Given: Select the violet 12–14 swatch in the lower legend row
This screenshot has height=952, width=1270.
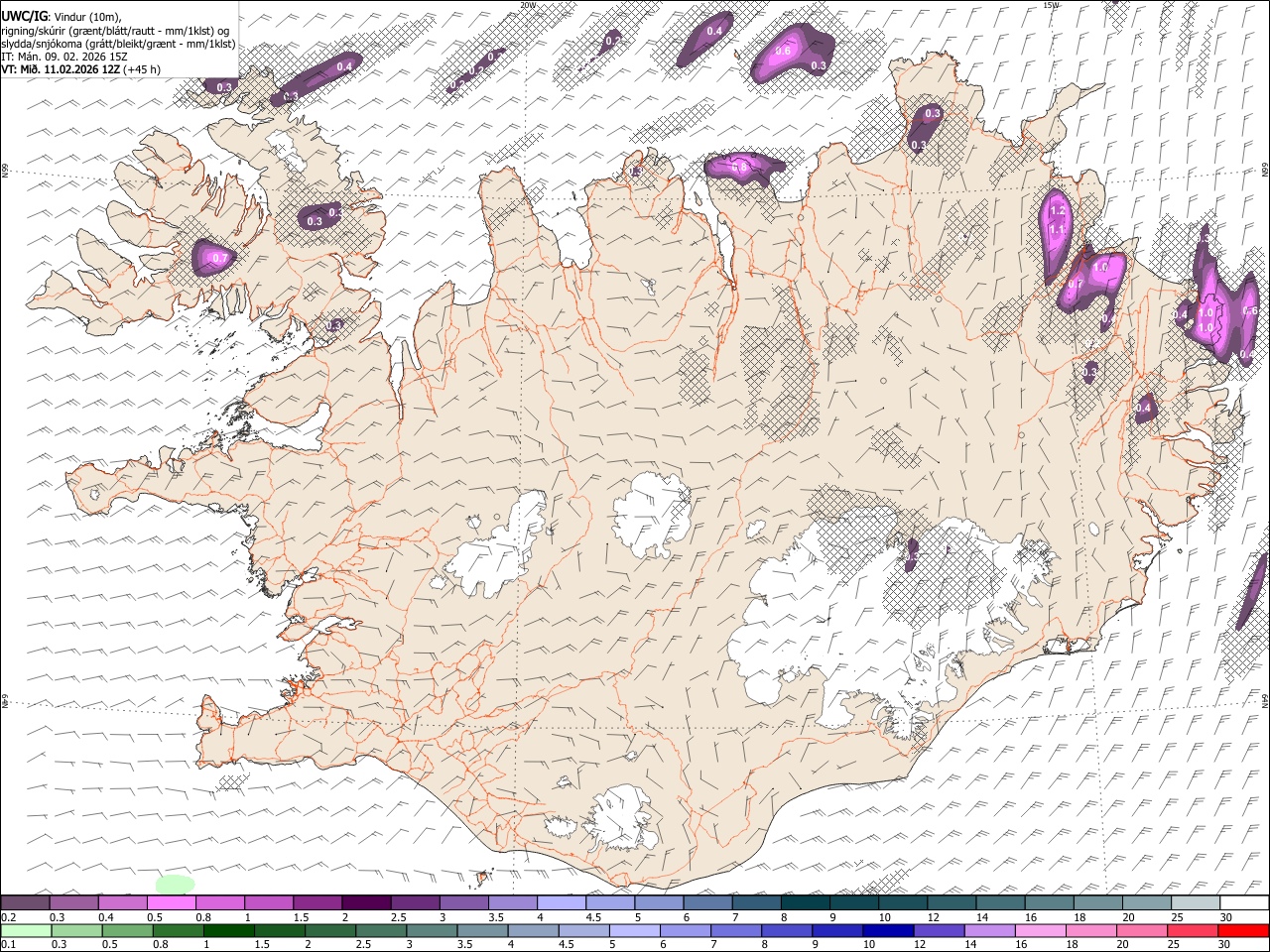Looking at the screenshot, I should [x=937, y=930].
